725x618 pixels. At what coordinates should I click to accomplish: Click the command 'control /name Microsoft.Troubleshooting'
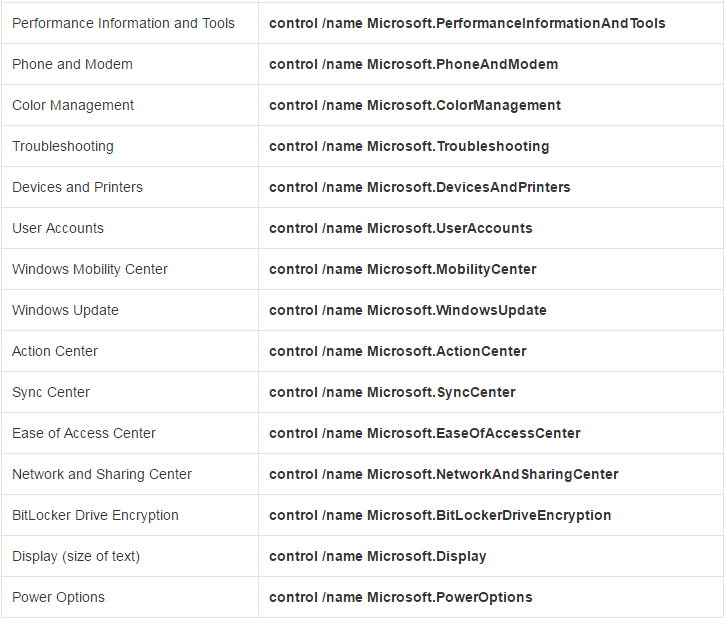tap(409, 147)
